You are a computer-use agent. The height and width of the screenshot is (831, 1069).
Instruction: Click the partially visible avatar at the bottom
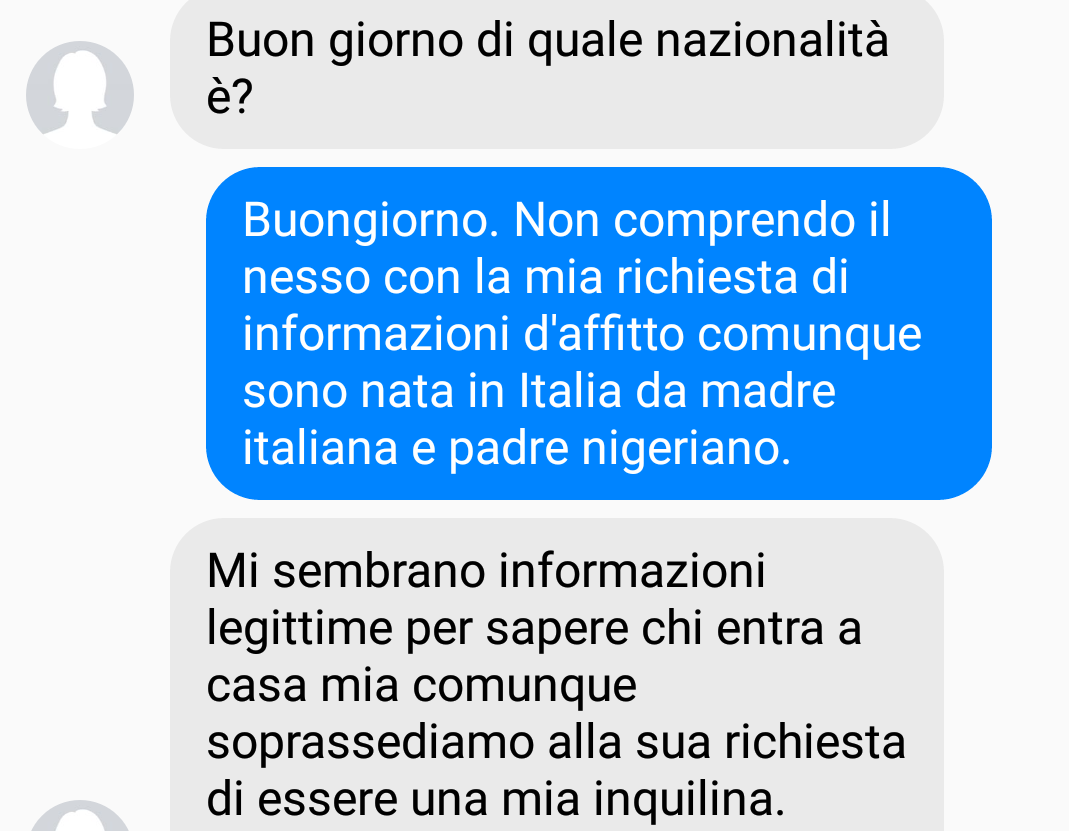[x=80, y=816]
